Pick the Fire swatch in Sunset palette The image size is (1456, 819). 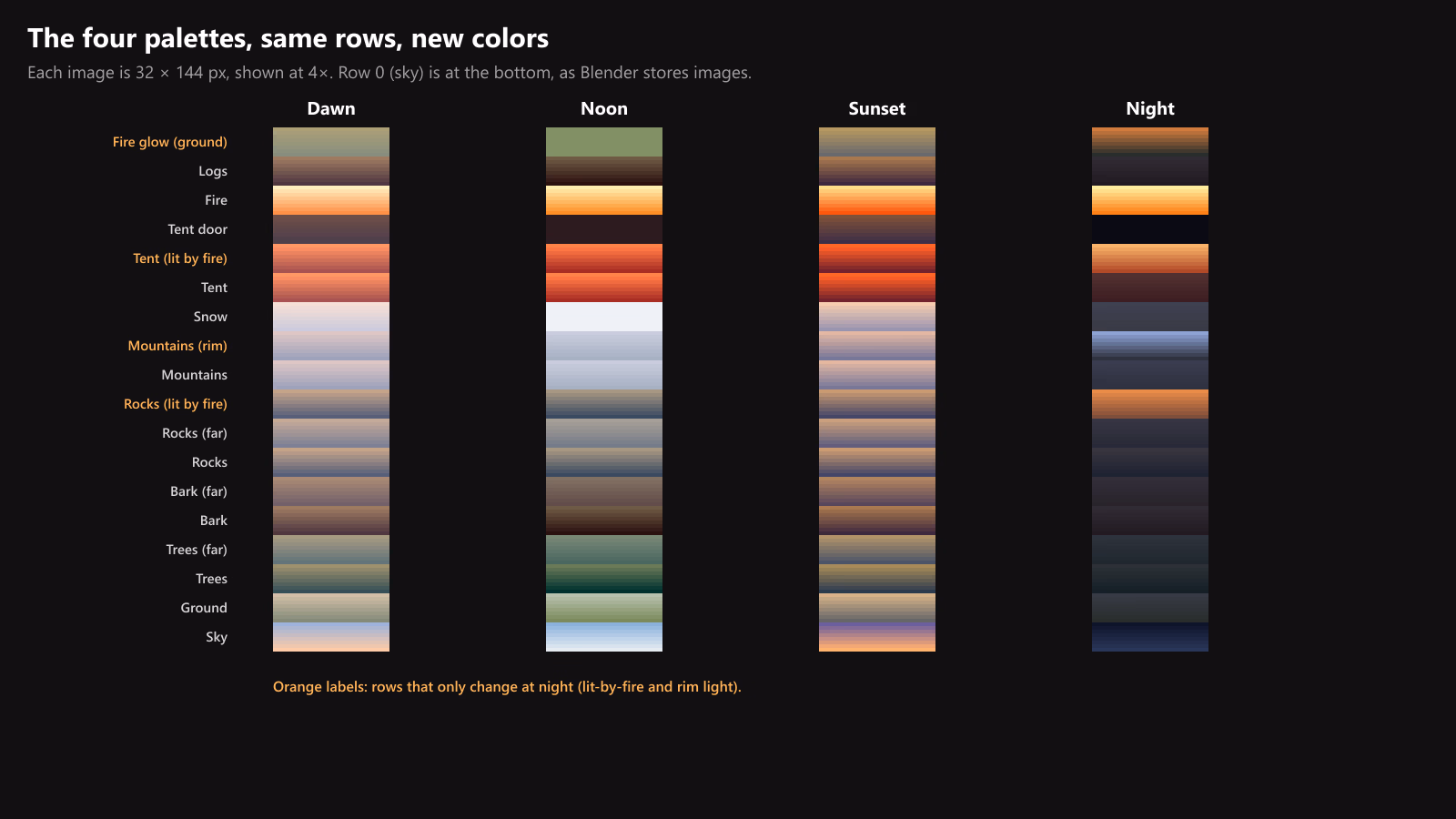(877, 200)
